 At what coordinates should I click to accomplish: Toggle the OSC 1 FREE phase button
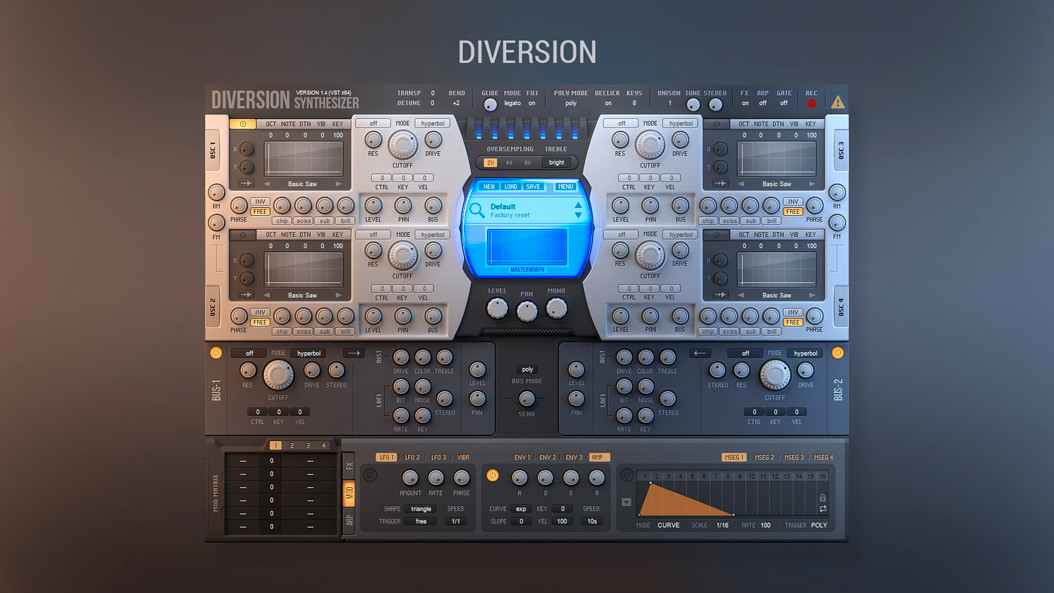(259, 211)
